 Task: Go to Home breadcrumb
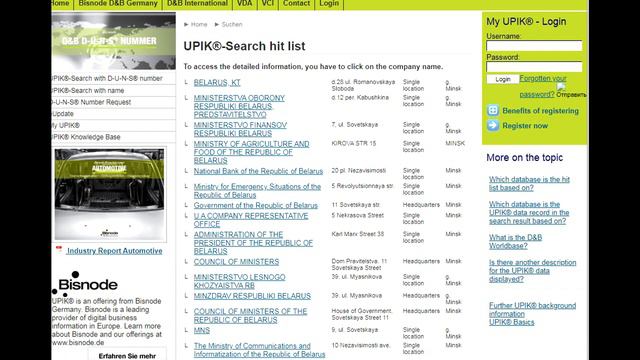coord(199,24)
